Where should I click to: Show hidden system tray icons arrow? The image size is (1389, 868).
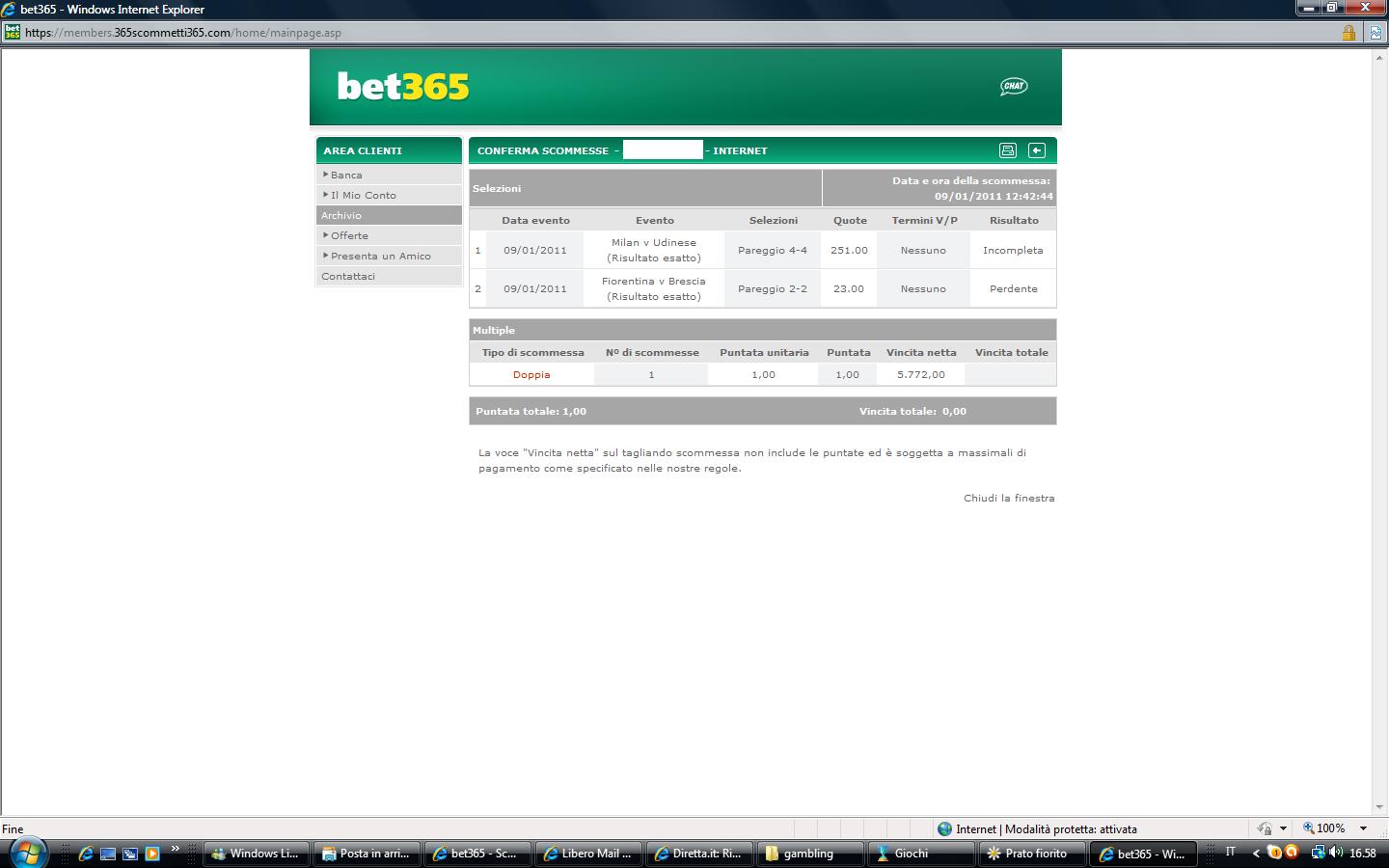tap(1256, 853)
